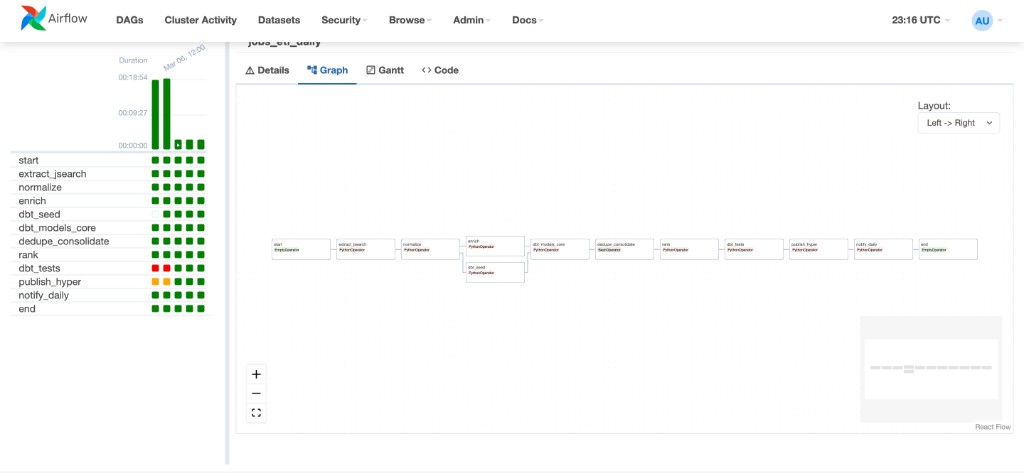Switch to the Details tab
Image resolution: width=1024 pixels, height=473 pixels.
tap(267, 71)
